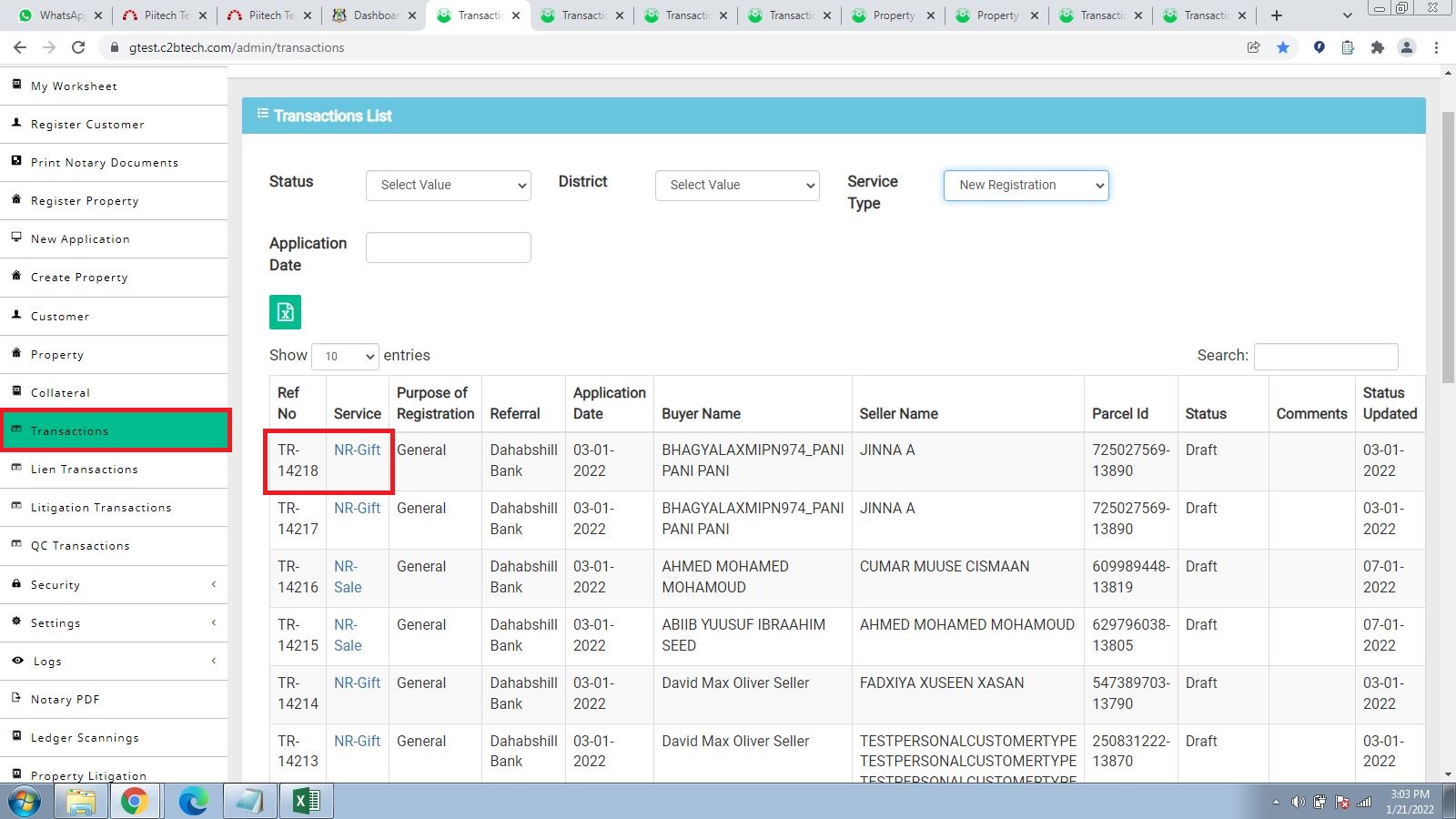Open the Status Select Value dropdown
The image size is (1456, 819).
[x=449, y=185]
